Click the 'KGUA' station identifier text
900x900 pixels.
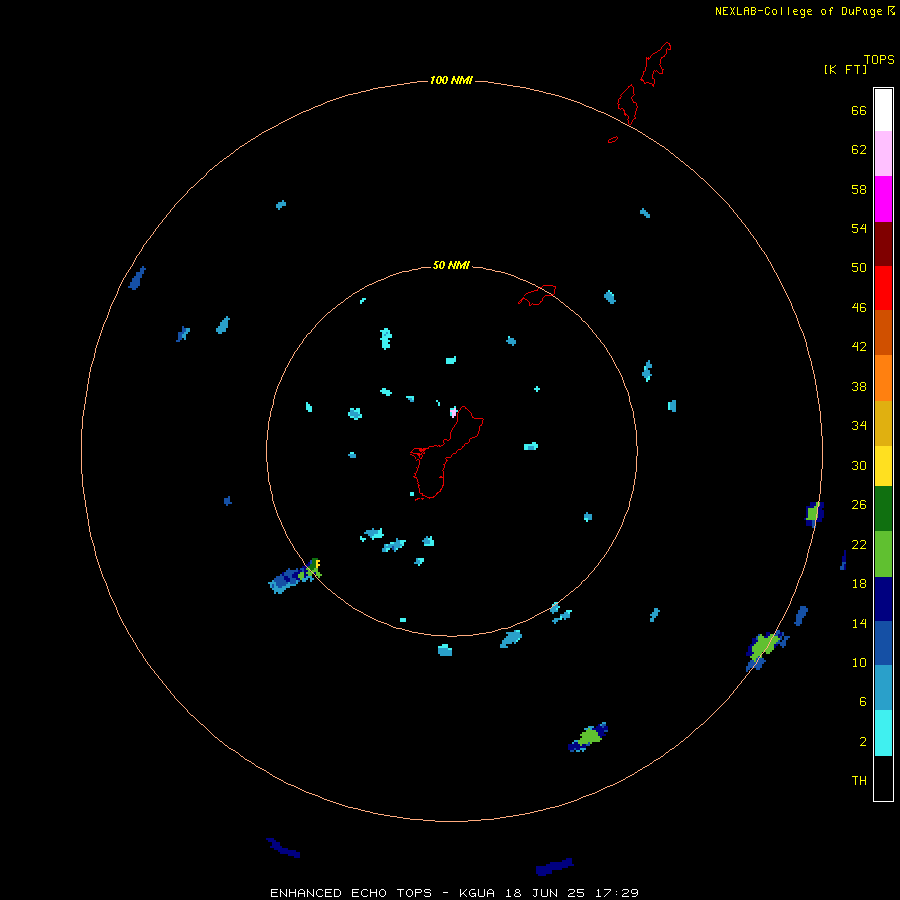(478, 893)
